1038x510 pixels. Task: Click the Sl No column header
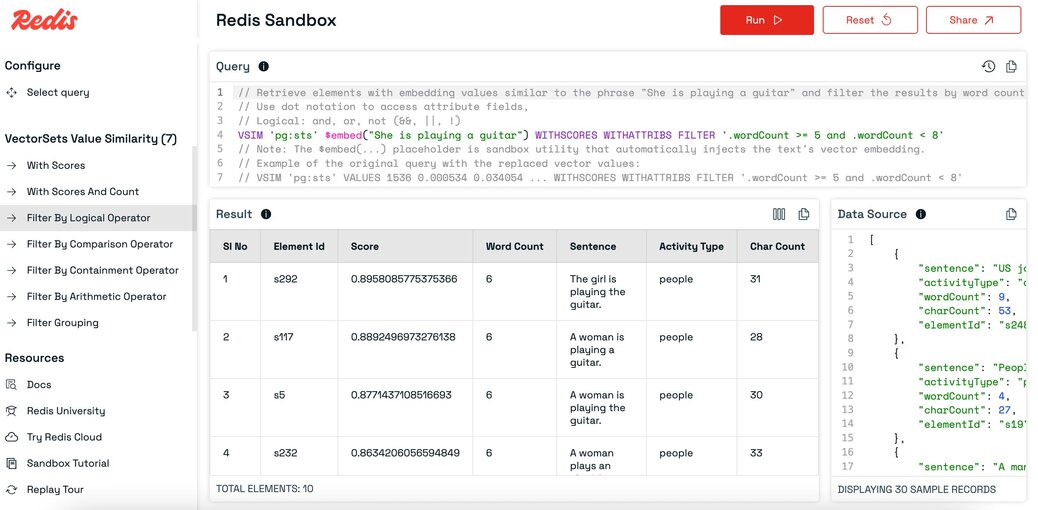click(235, 246)
